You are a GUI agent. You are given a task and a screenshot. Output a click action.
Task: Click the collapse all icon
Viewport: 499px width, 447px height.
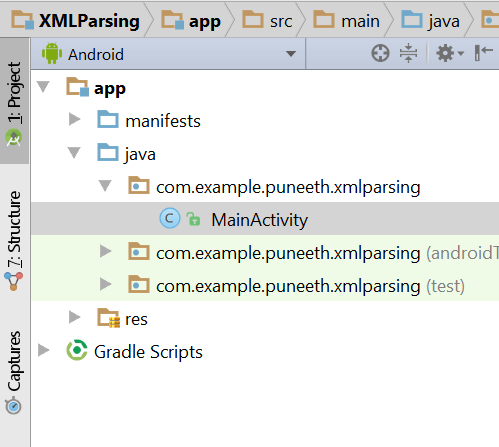tap(408, 53)
